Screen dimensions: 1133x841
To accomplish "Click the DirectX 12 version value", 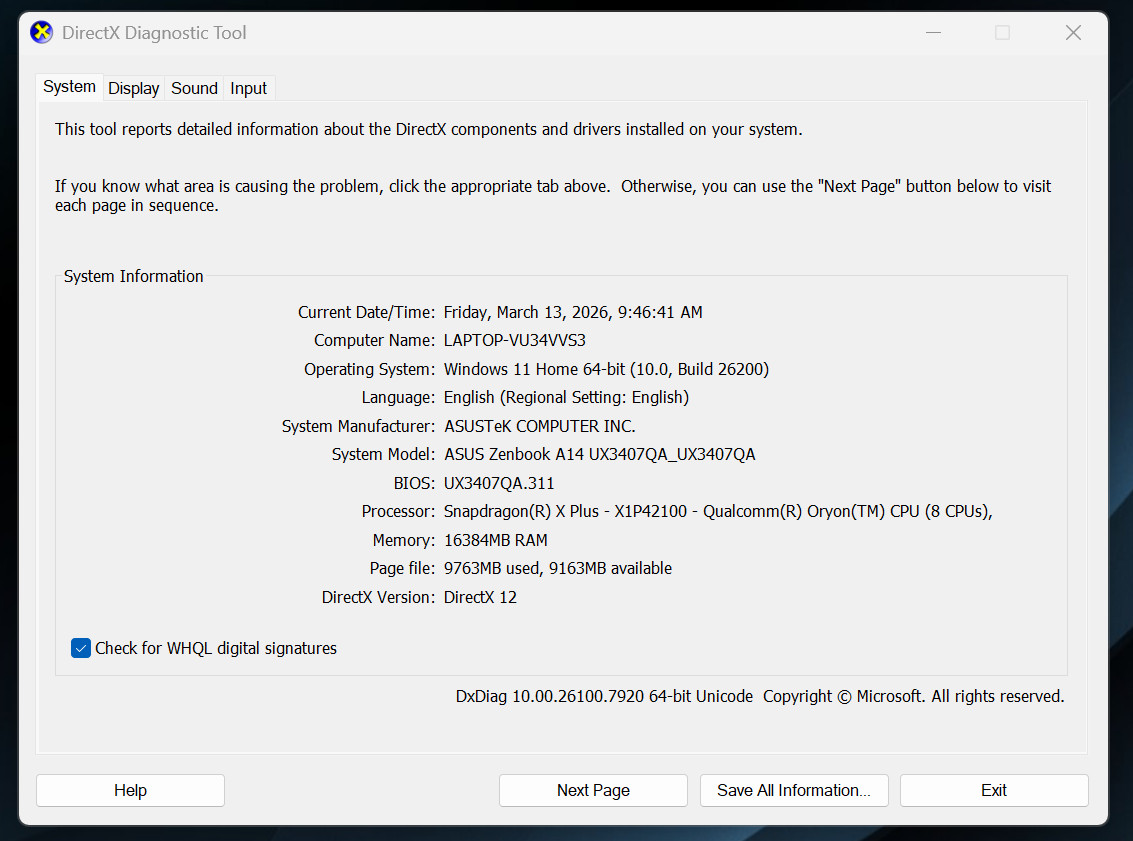I will tap(481, 598).
